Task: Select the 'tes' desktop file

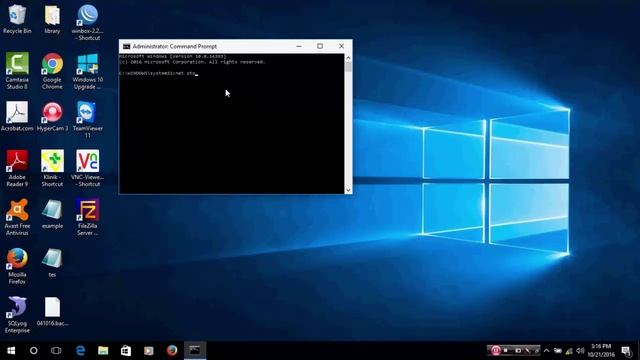Action: [x=52, y=262]
